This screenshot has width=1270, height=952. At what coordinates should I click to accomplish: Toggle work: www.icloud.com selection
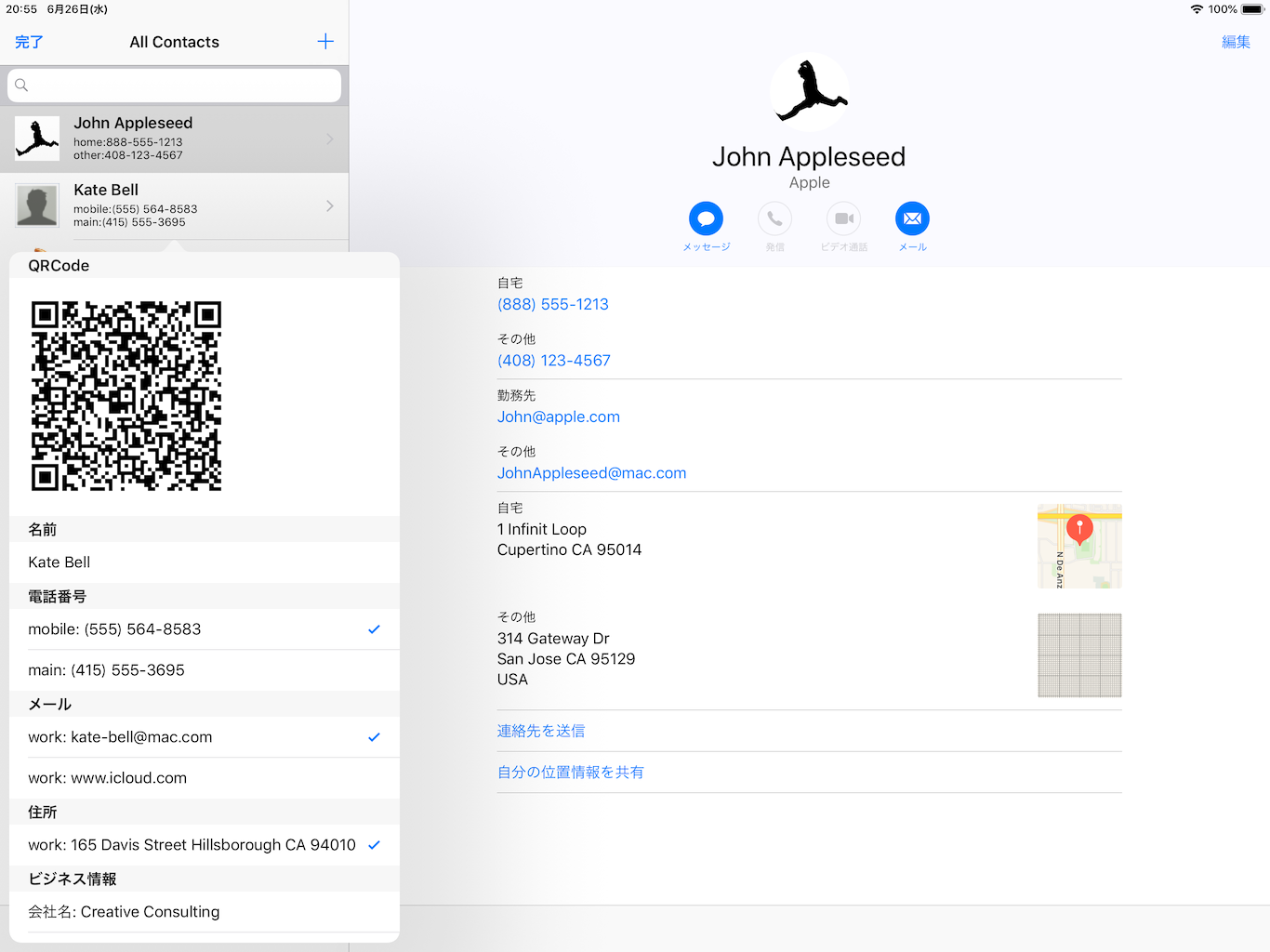pyautogui.click(x=205, y=778)
